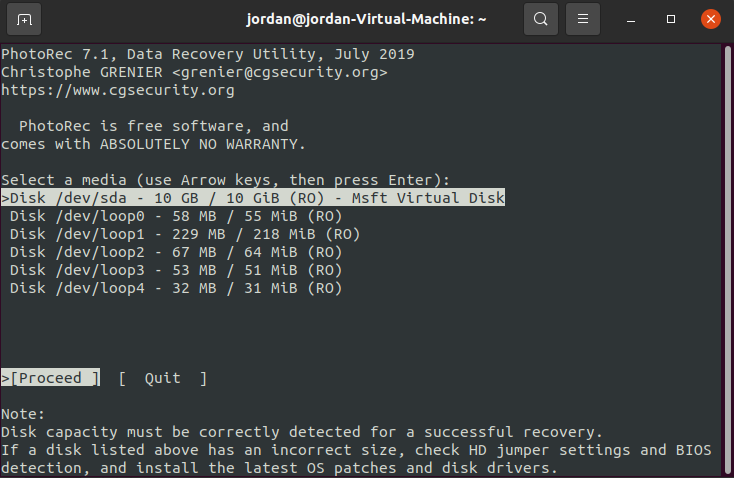This screenshot has height=478, width=734.
Task: Click the https://www.cgsecurity.org URL
Action: click(x=118, y=90)
